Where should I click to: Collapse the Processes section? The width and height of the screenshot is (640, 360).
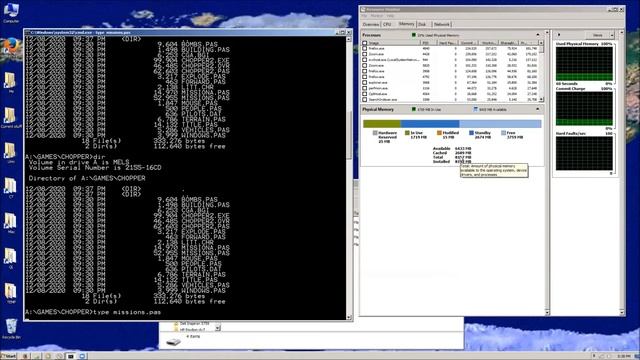pyautogui.click(x=538, y=35)
